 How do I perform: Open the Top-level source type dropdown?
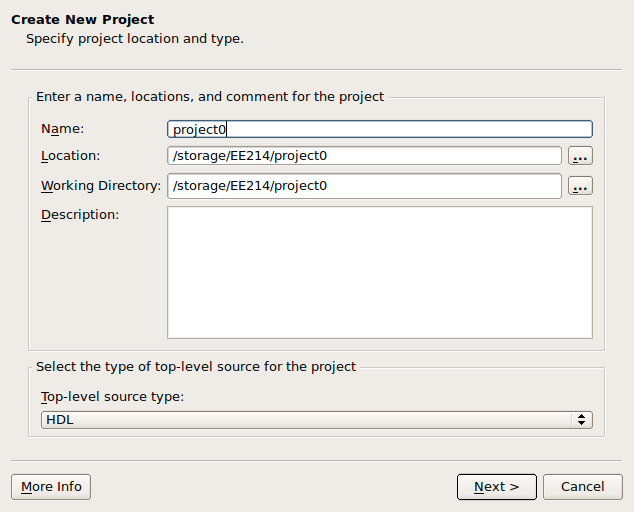click(x=317, y=420)
